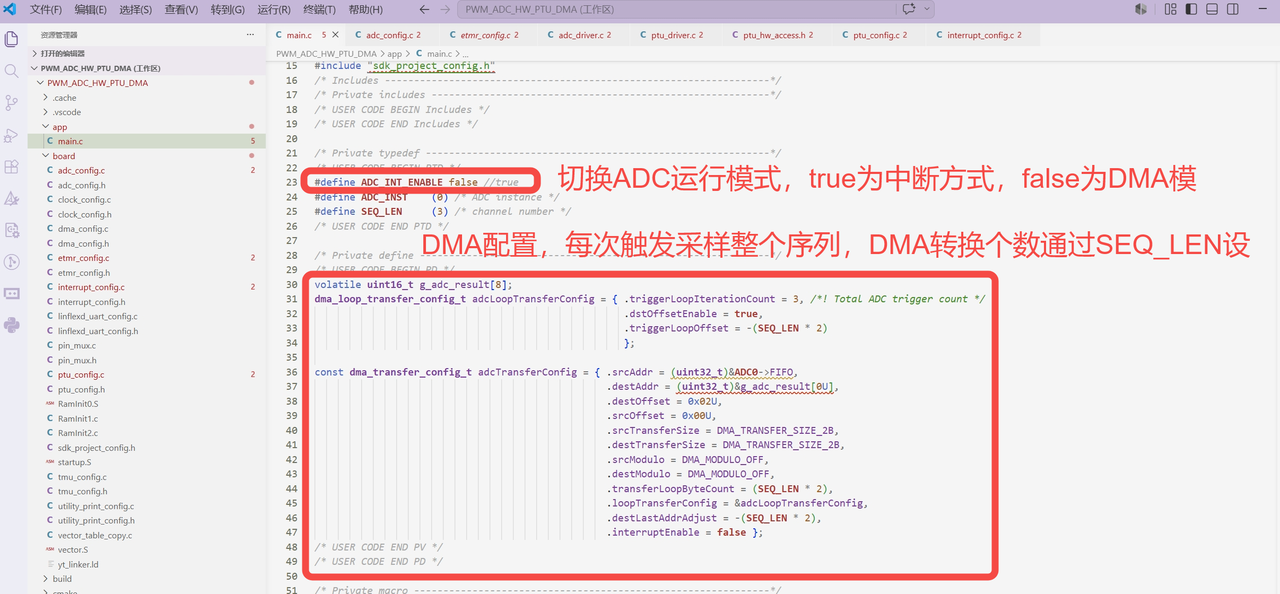1280x594 pixels.
Task: Click 'app' in breadcrumb path
Action: [x=394, y=53]
